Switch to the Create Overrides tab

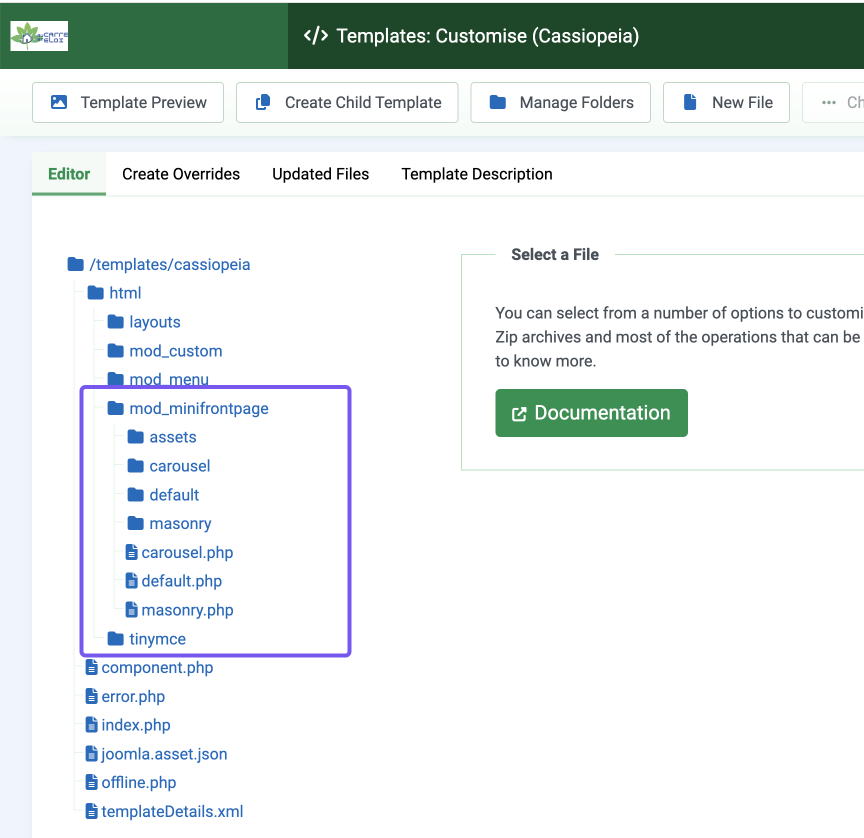[181, 174]
